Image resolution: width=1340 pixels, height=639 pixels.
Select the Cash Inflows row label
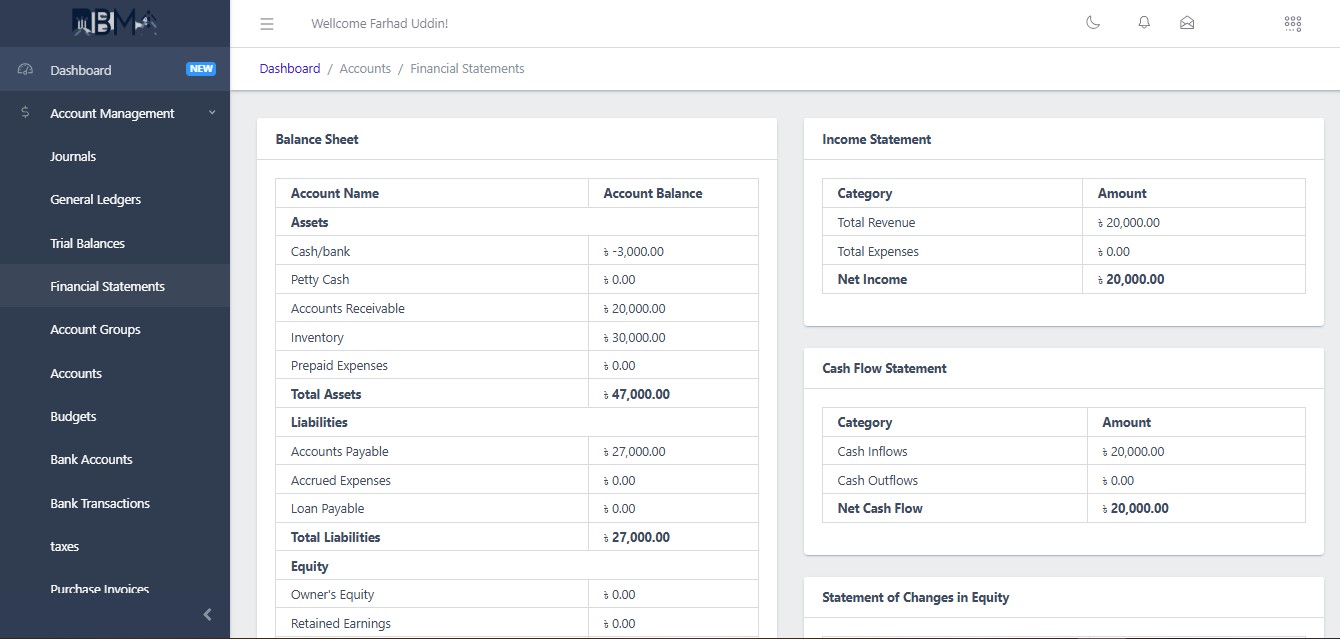pos(872,451)
